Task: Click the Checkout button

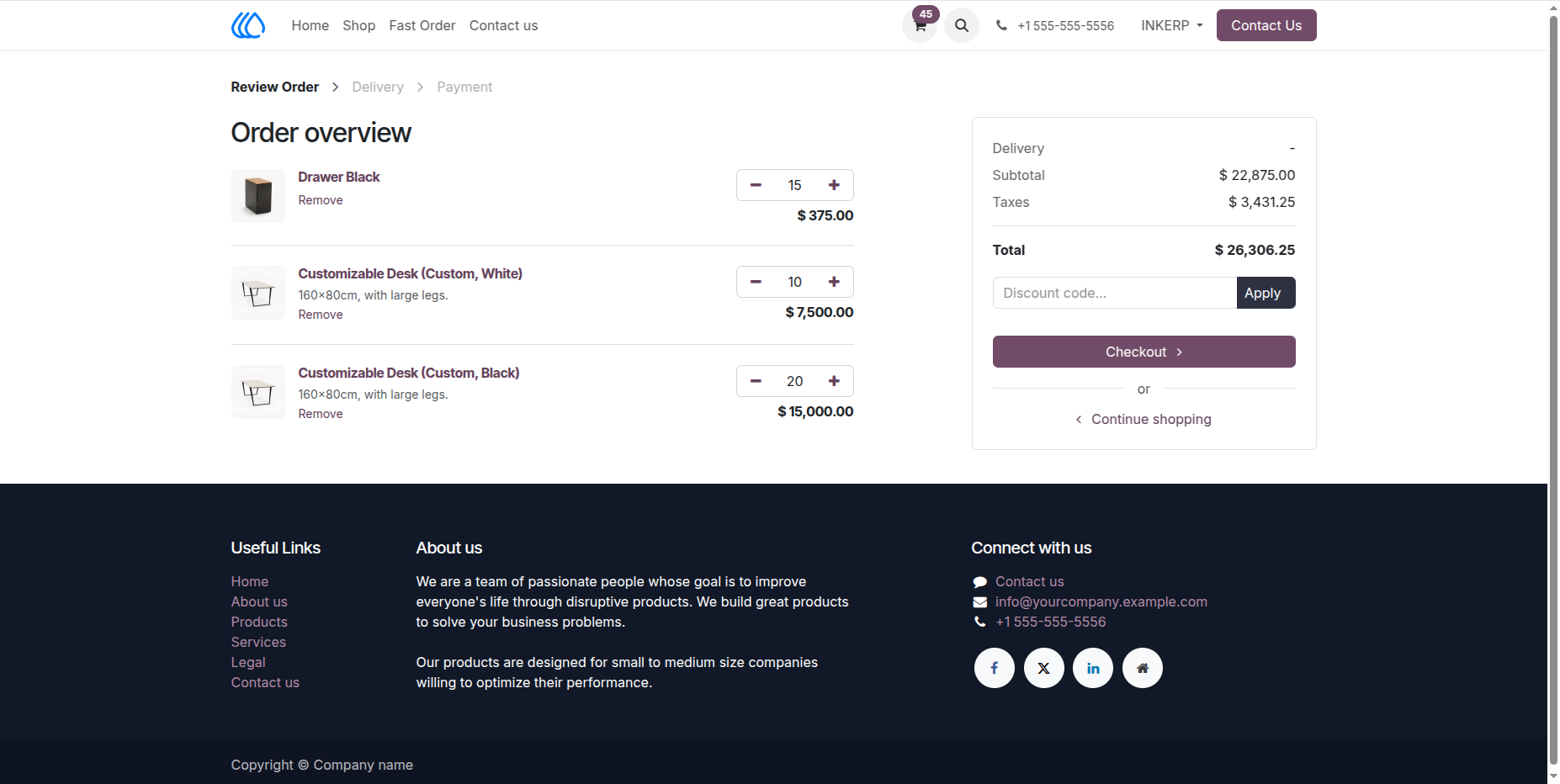Action: pos(1144,352)
